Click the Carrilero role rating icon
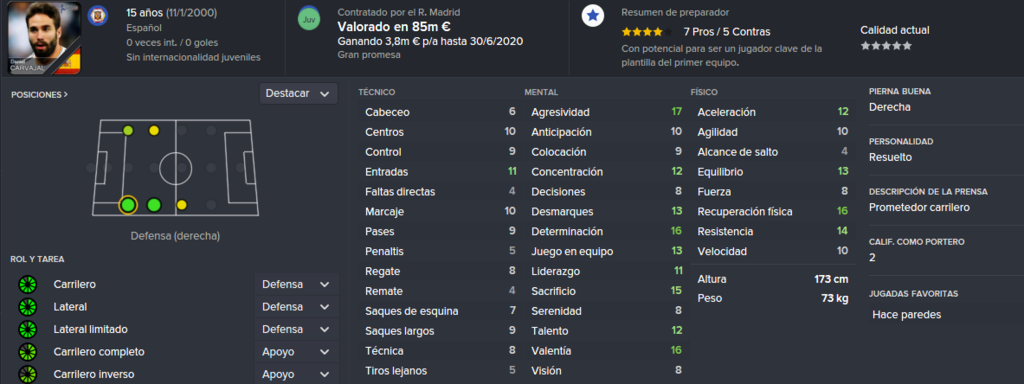Viewport: 1024px width, 384px height. [27, 285]
